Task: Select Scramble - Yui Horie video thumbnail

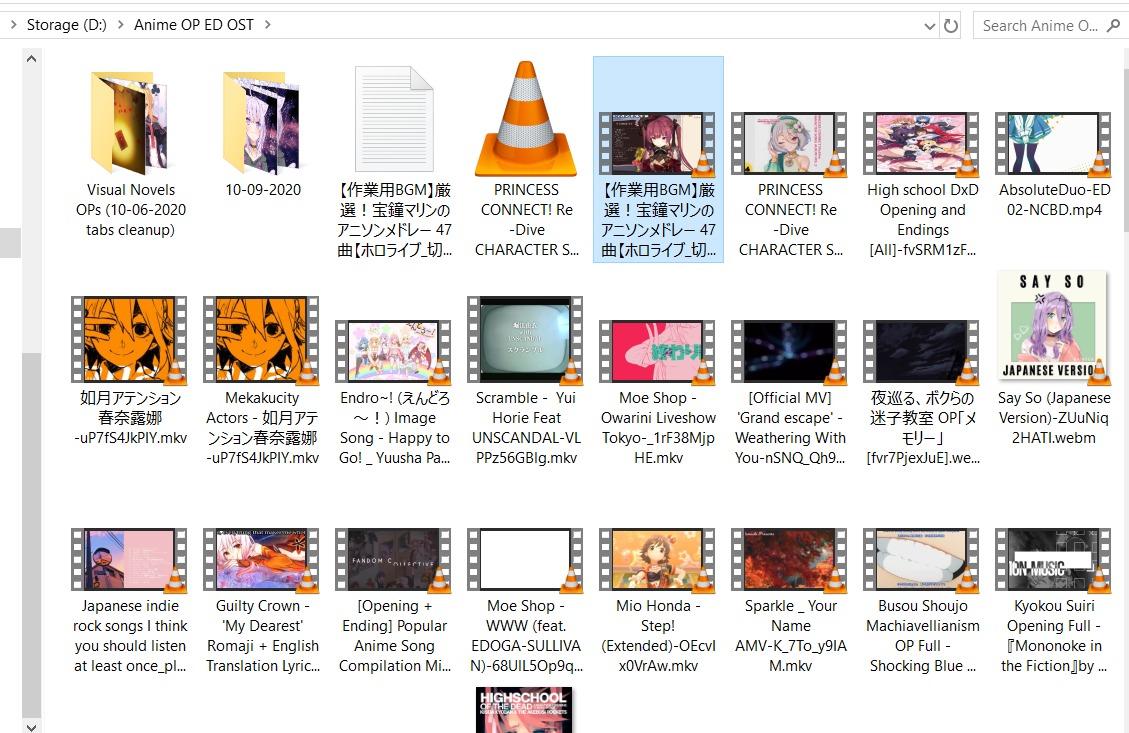Action: click(x=526, y=339)
